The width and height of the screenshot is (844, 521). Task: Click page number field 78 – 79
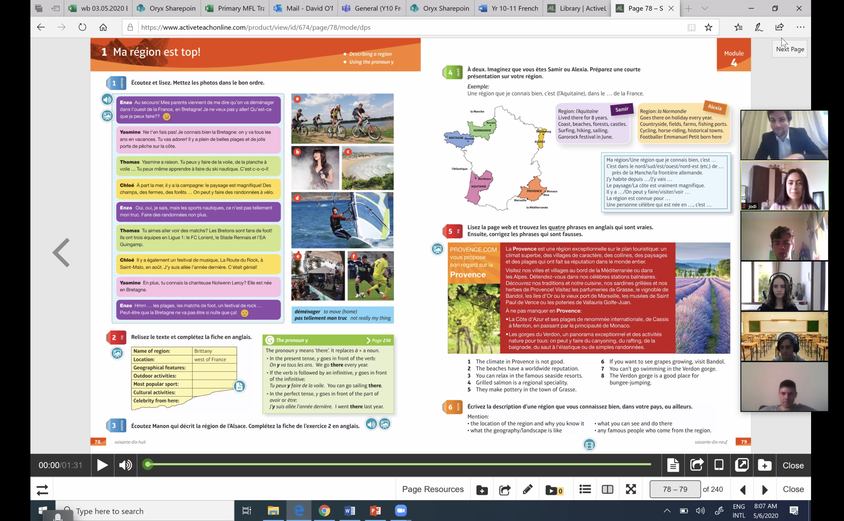point(675,489)
